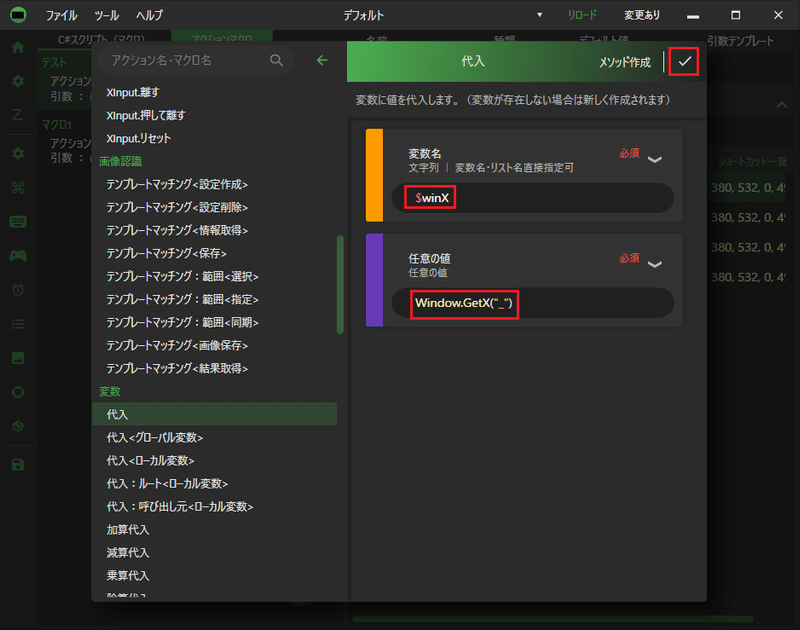800x630 pixels.
Task: Click the 変数 category heading
Action: [110, 391]
